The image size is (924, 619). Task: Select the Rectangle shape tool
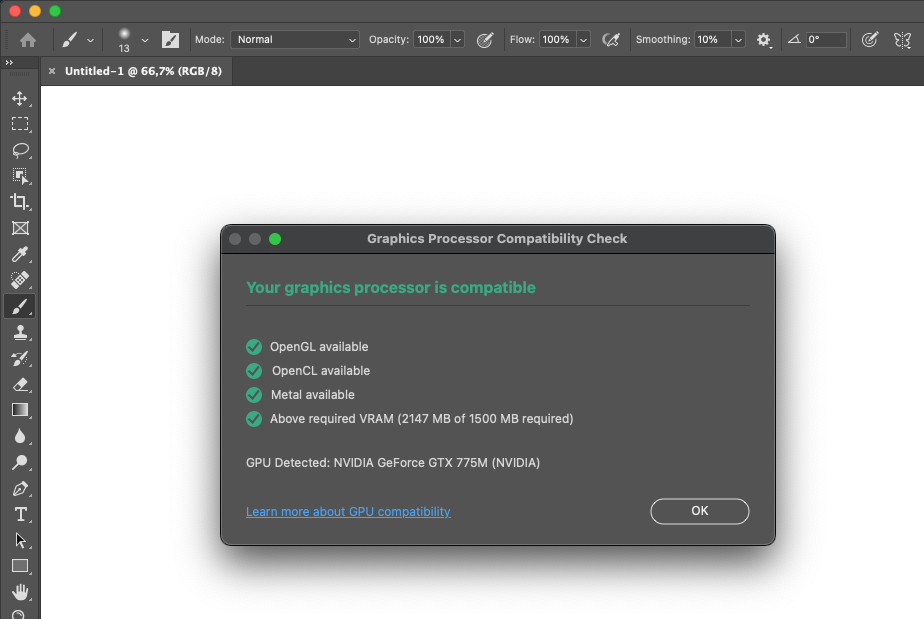pos(20,567)
